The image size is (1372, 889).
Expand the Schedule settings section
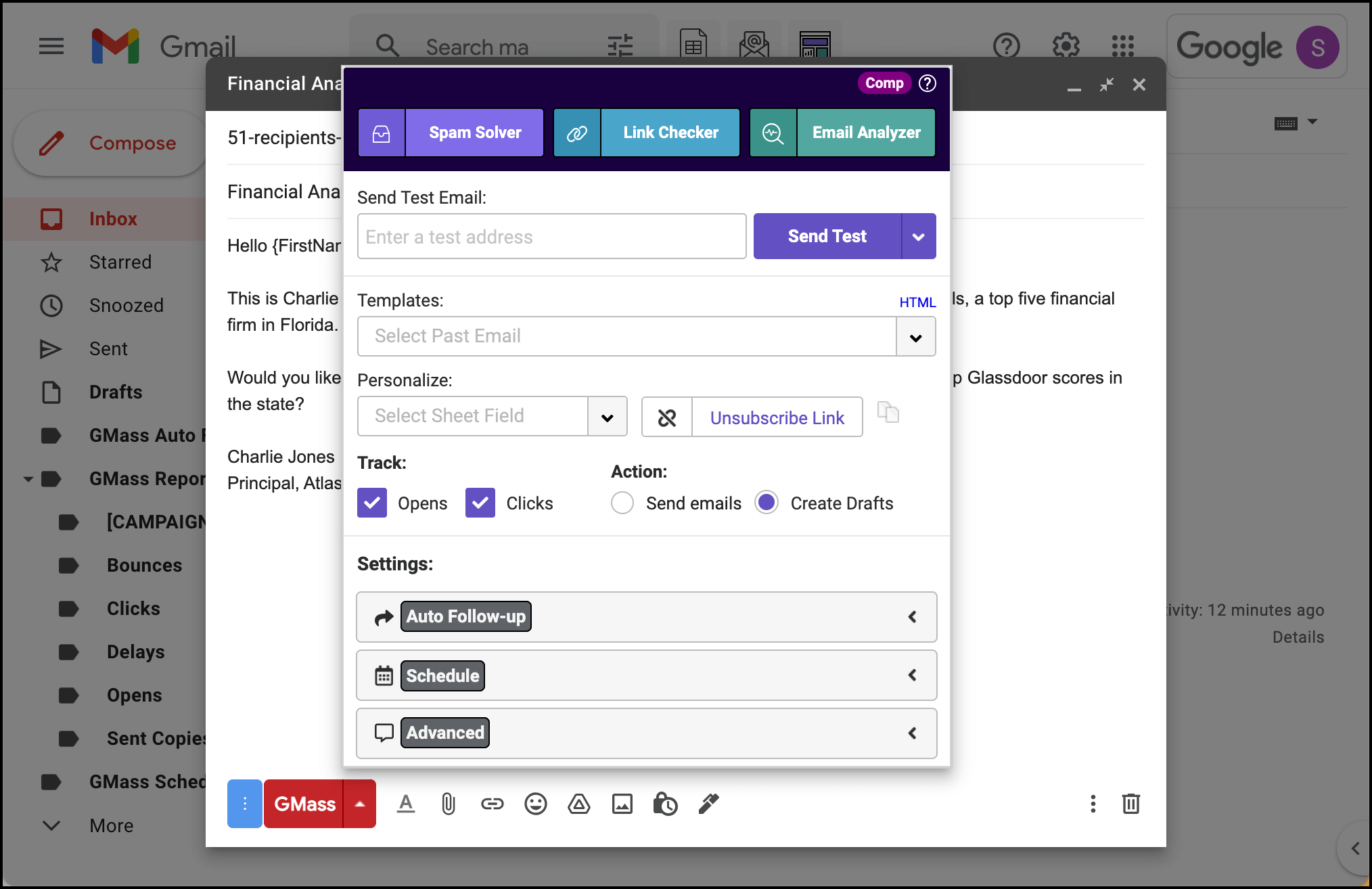pyautogui.click(x=647, y=675)
